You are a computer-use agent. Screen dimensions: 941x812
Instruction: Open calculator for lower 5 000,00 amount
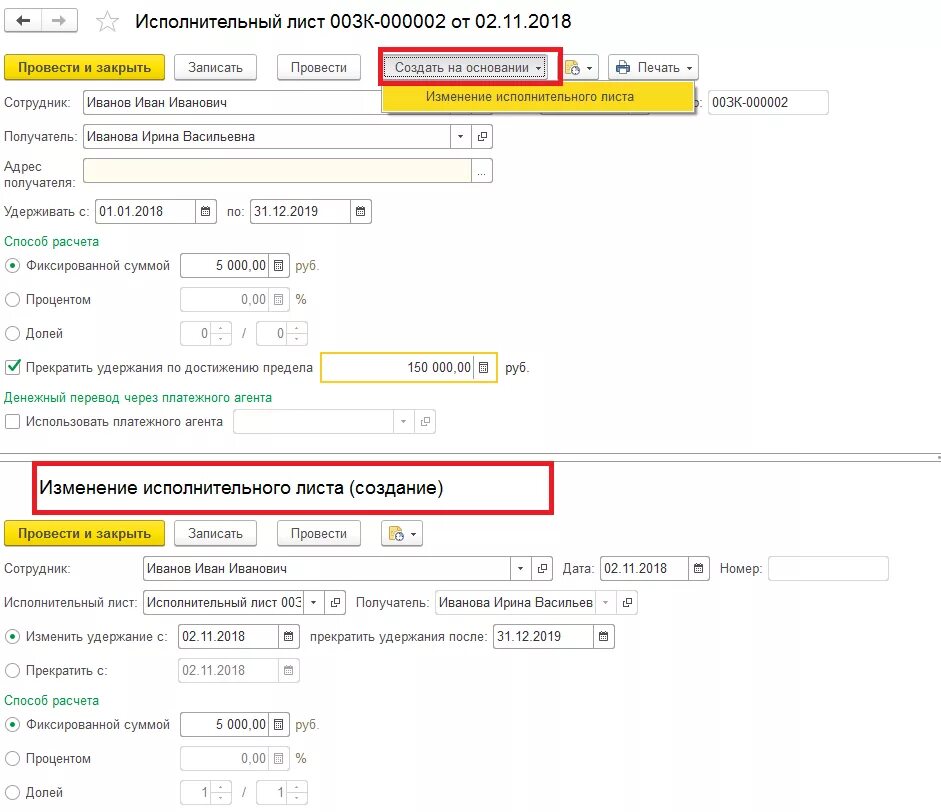(278, 724)
